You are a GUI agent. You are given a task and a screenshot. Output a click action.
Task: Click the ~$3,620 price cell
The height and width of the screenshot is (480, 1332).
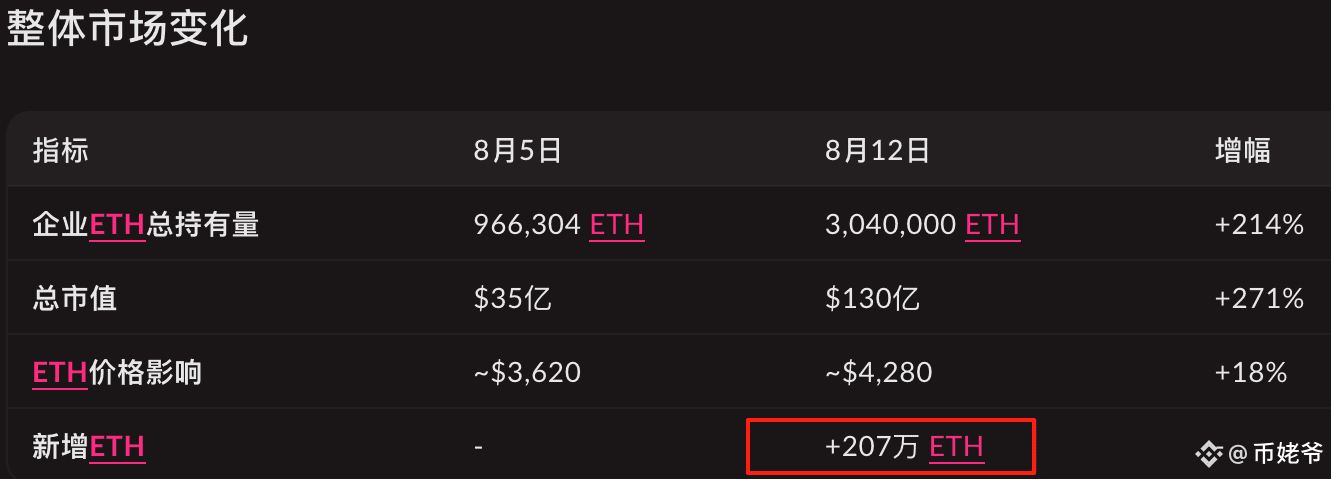(527, 373)
